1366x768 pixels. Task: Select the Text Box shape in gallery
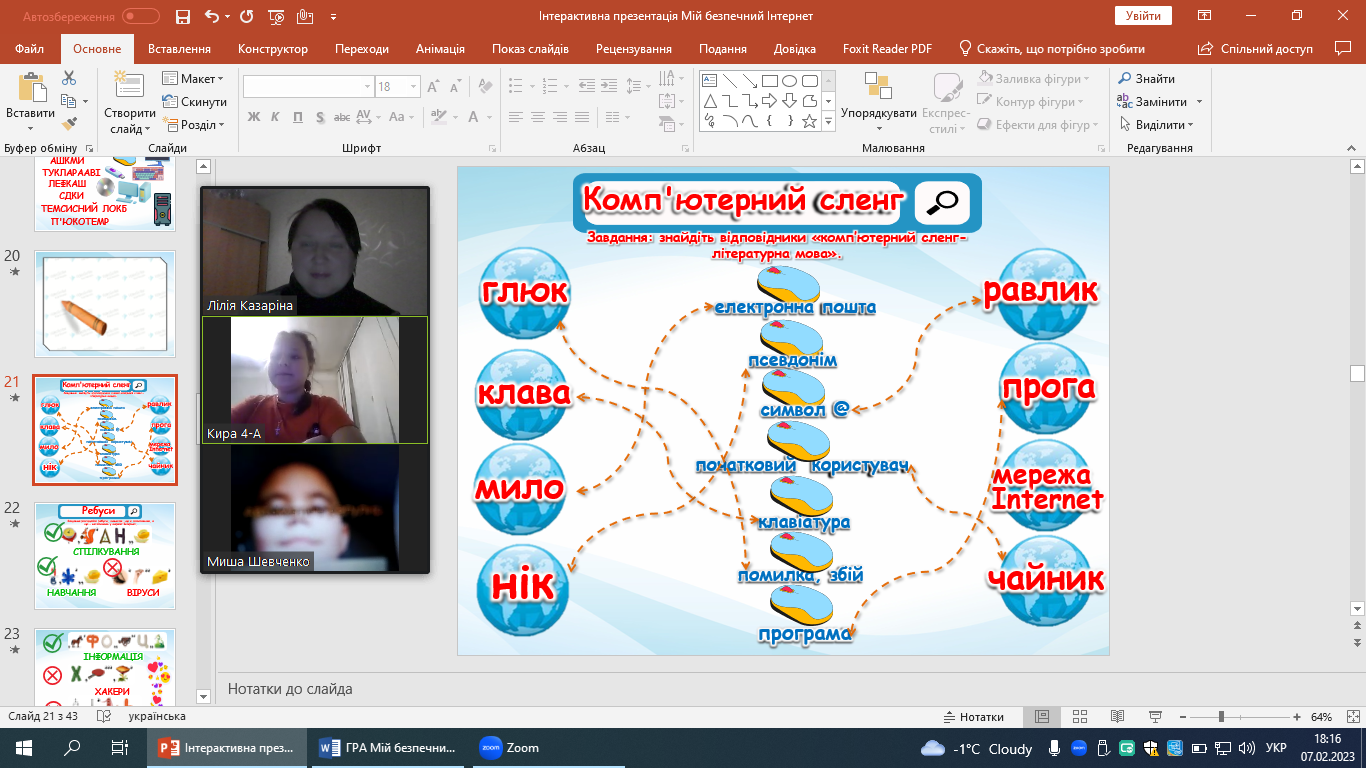pyautogui.click(x=710, y=81)
